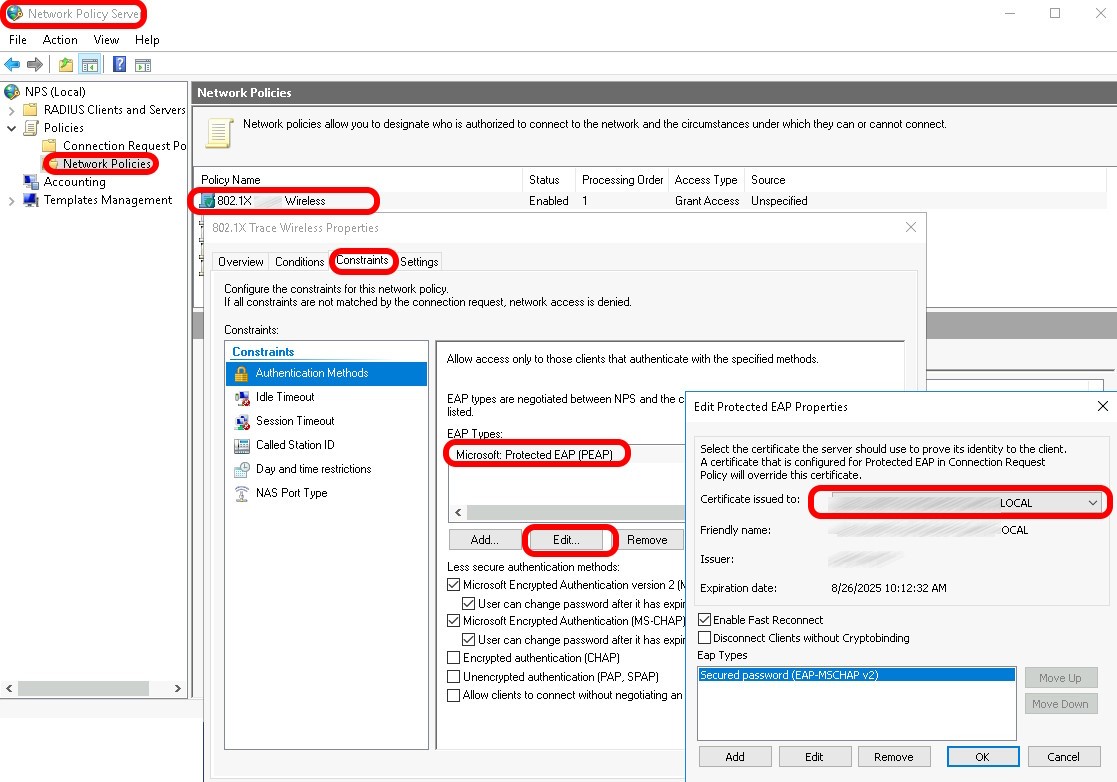Click the Up One Level folder icon
Image resolution: width=1117 pixels, height=782 pixels.
coord(66,65)
